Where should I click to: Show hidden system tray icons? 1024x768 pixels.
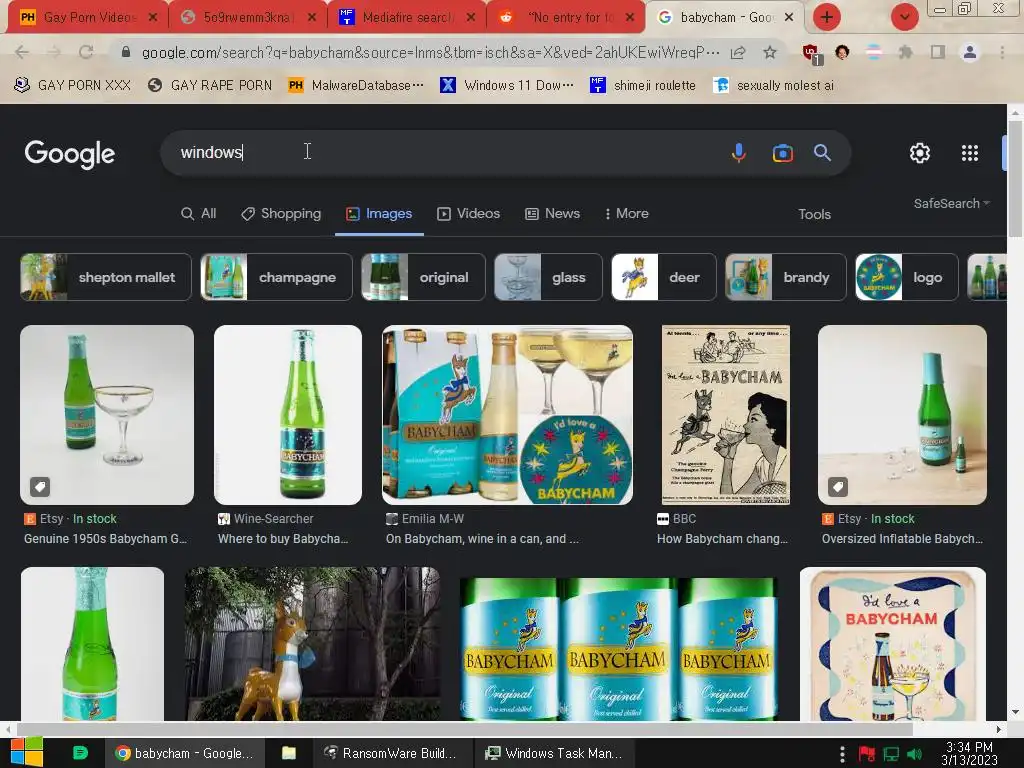point(842,754)
